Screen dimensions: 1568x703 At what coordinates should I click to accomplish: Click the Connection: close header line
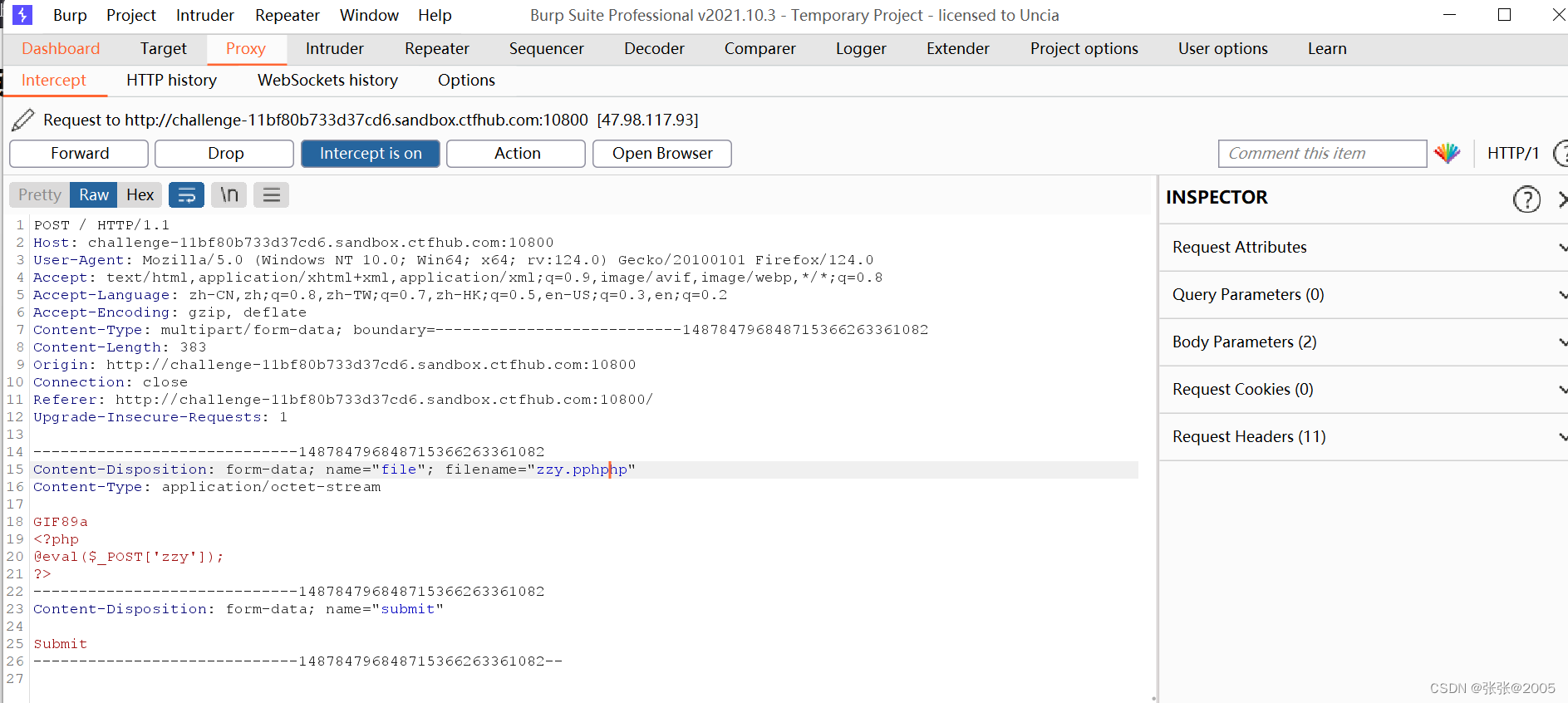point(111,382)
